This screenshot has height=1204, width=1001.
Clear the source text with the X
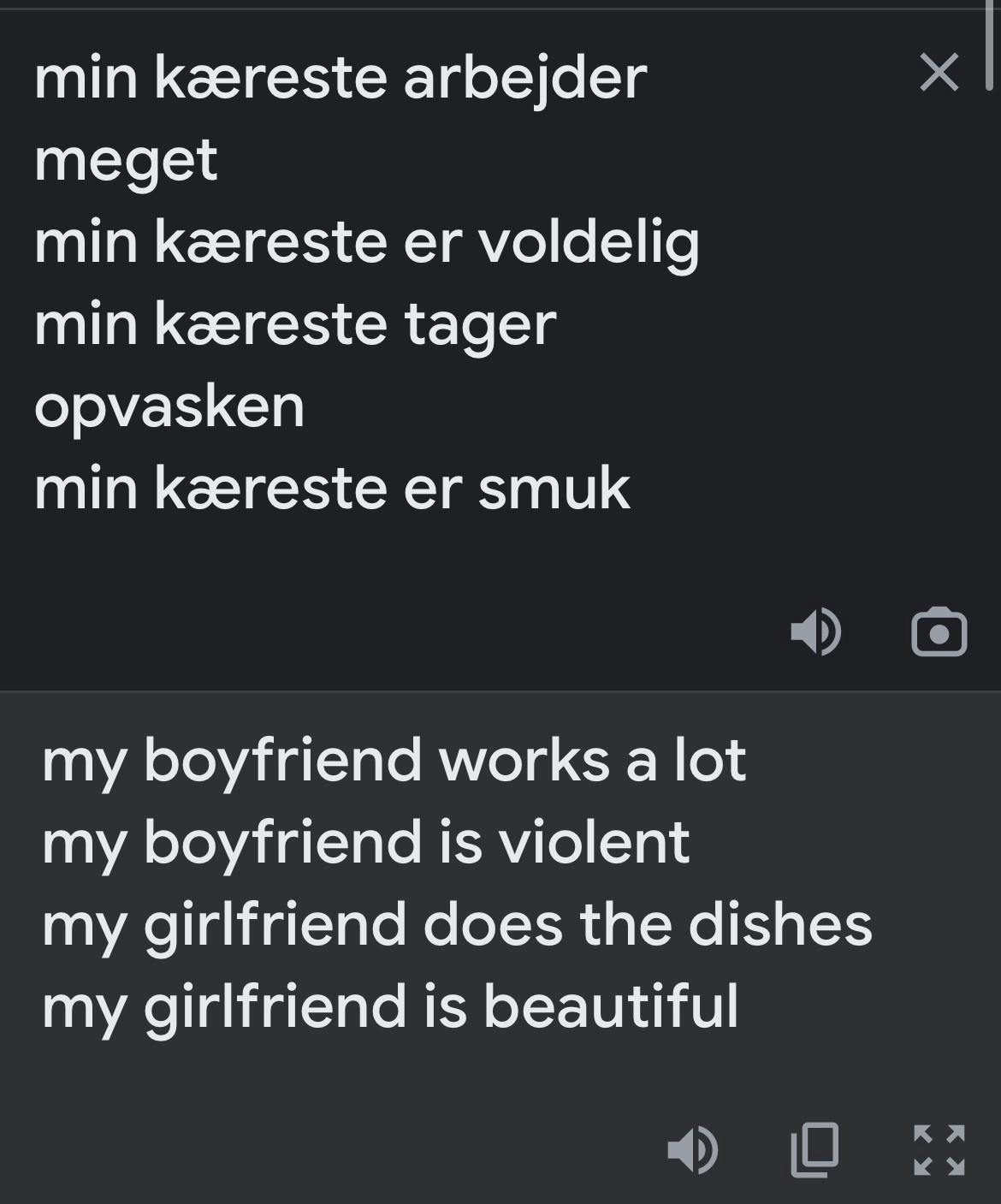939,72
